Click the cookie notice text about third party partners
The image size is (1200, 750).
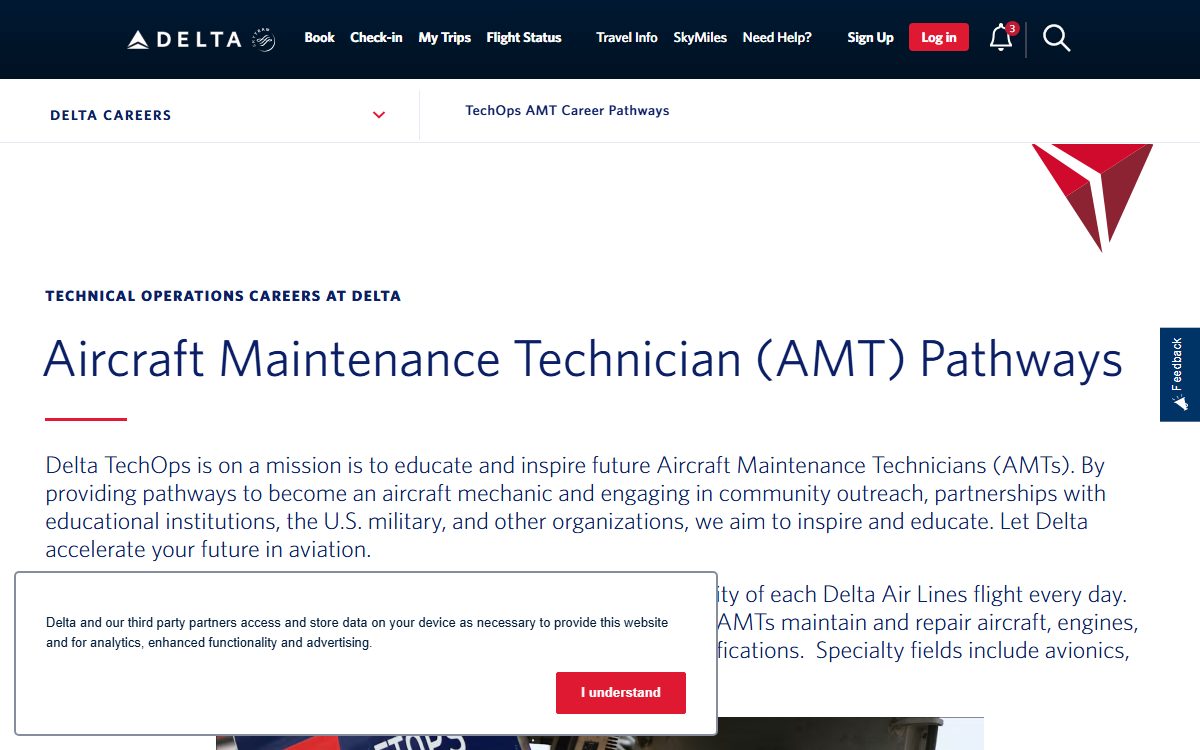[357, 632]
